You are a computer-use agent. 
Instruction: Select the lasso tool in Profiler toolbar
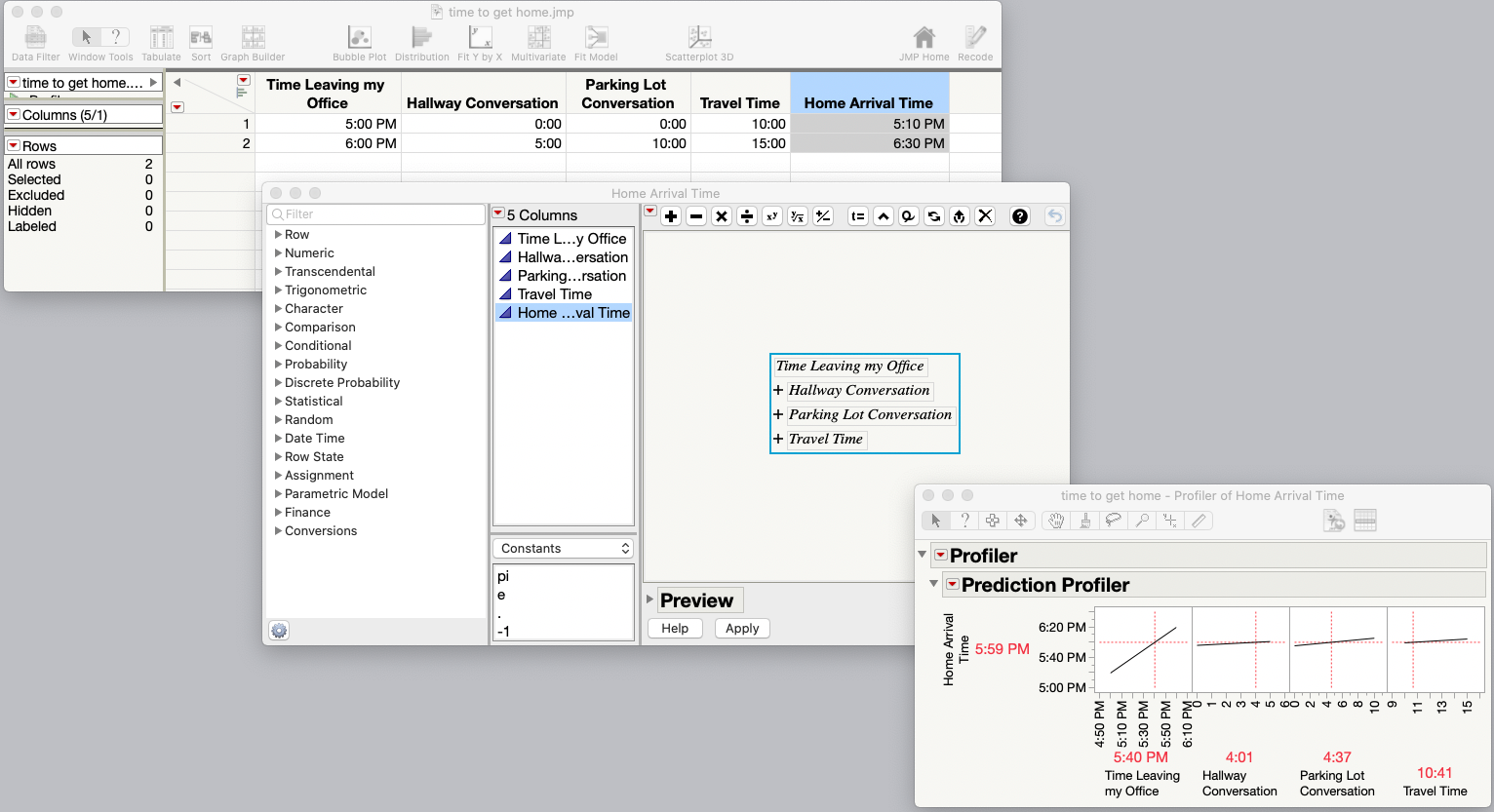pos(1113,521)
